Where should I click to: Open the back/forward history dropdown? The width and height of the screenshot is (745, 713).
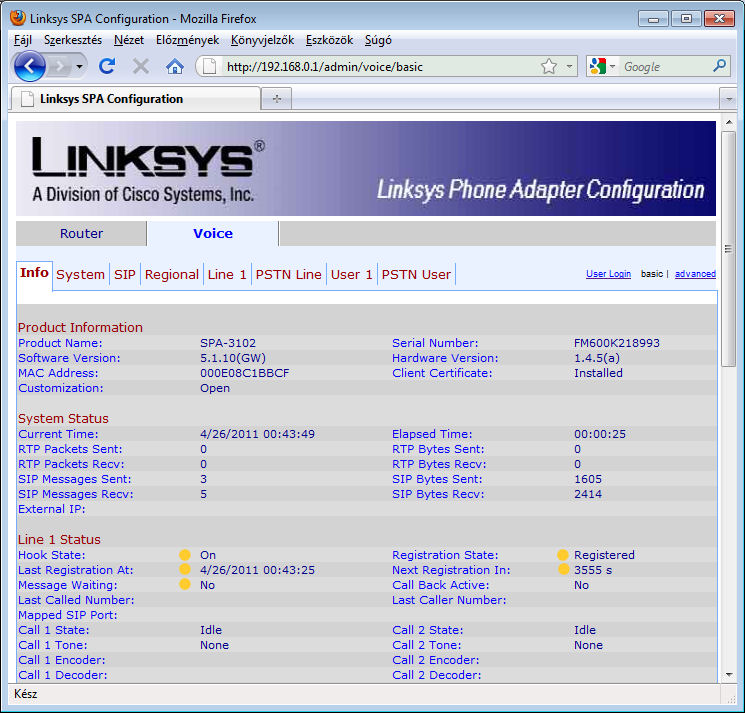(x=79, y=67)
